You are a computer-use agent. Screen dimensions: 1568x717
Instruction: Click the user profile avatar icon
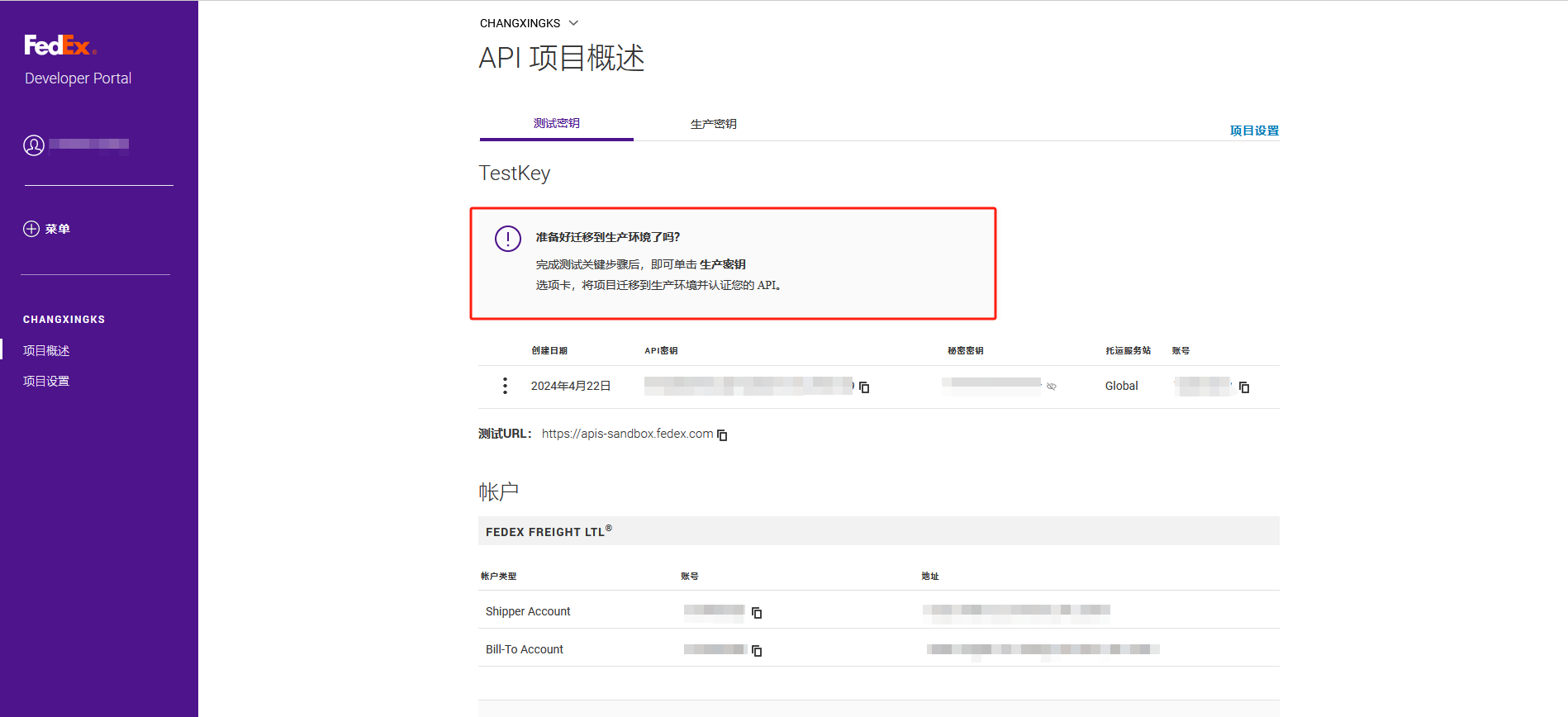(x=34, y=145)
